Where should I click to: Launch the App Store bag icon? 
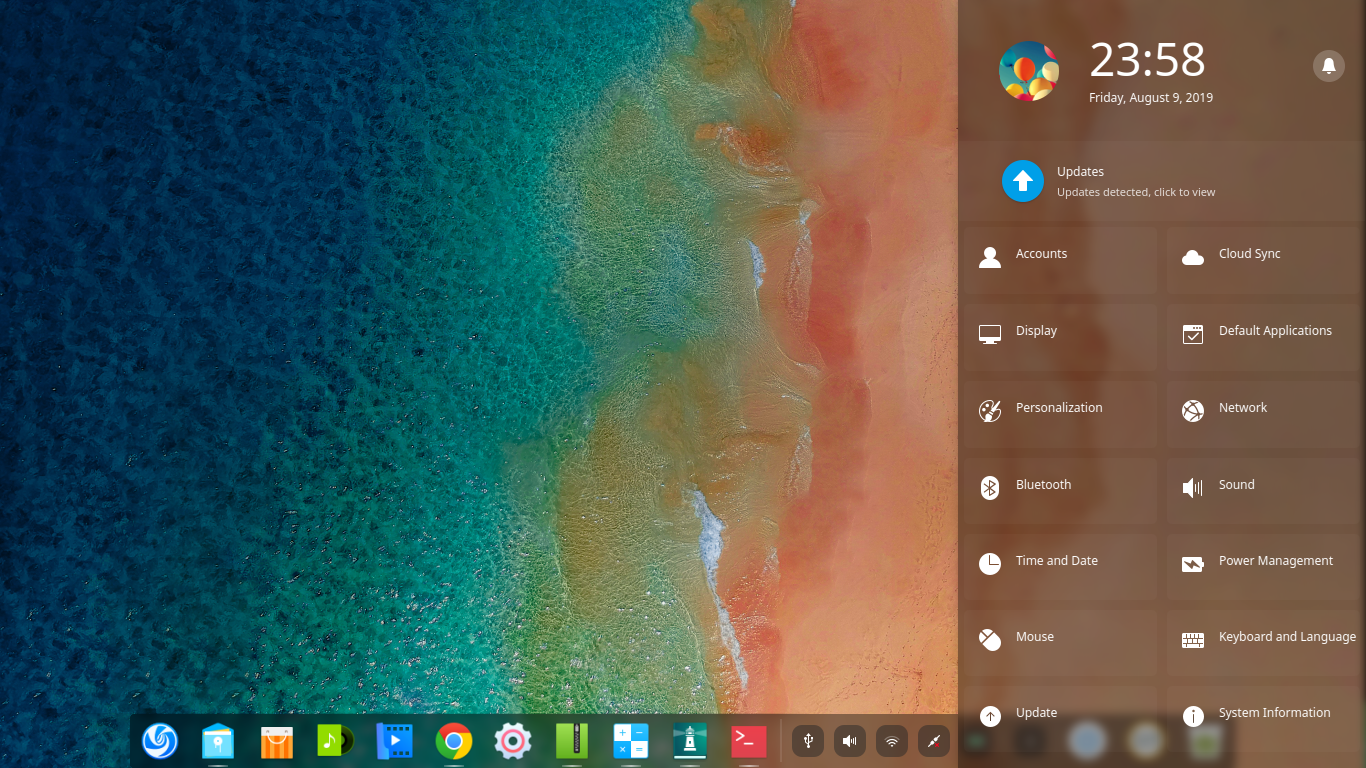point(277,741)
